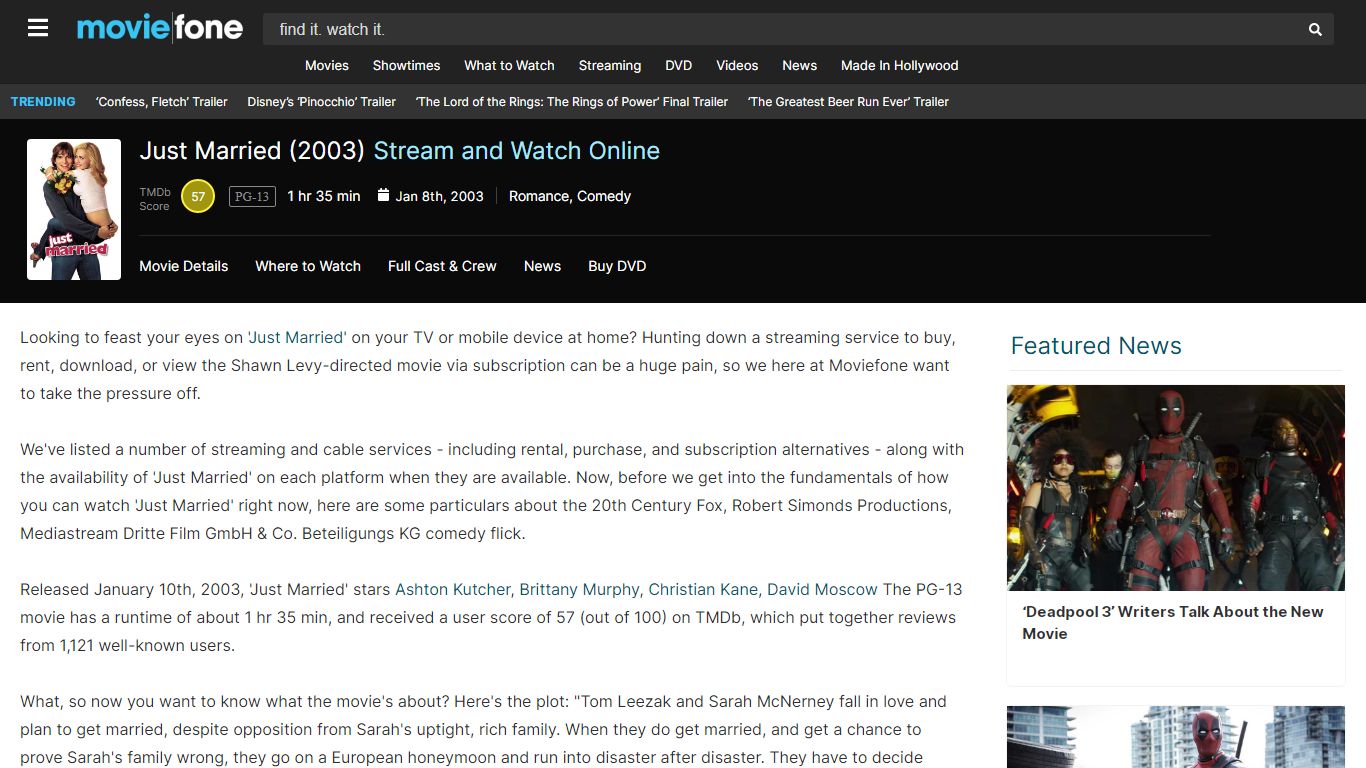
Task: Click the search magnifier icon
Action: (1315, 29)
